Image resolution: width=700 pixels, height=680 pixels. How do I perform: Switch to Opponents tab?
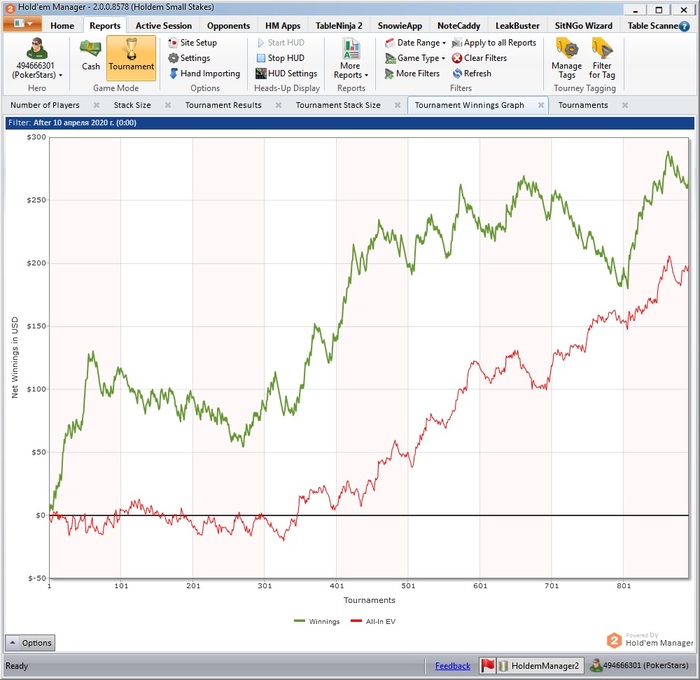tap(228, 26)
